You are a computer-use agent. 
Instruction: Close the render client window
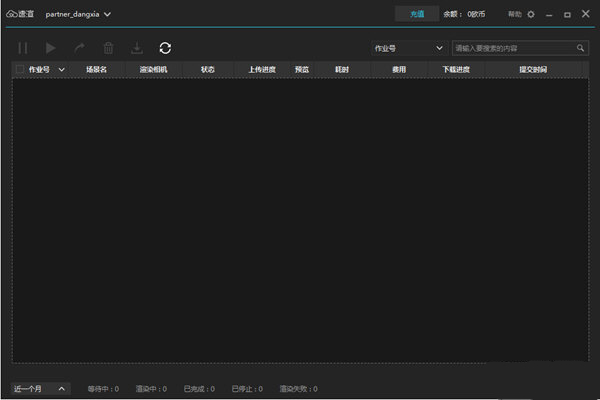pyautogui.click(x=585, y=14)
